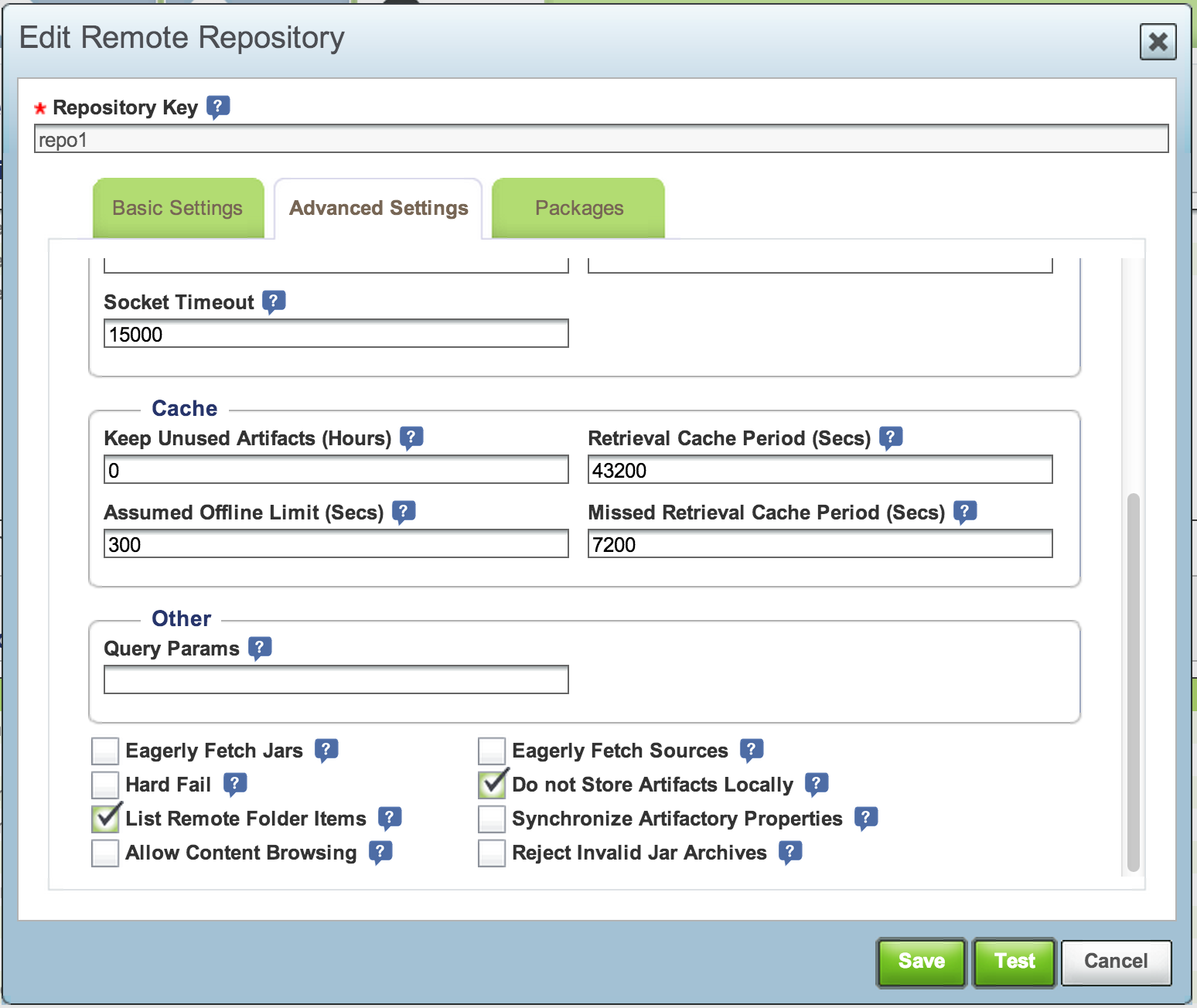Disable List Remote Folder Items checkbox
Viewport: 1197px width, 1008px height.
105,819
